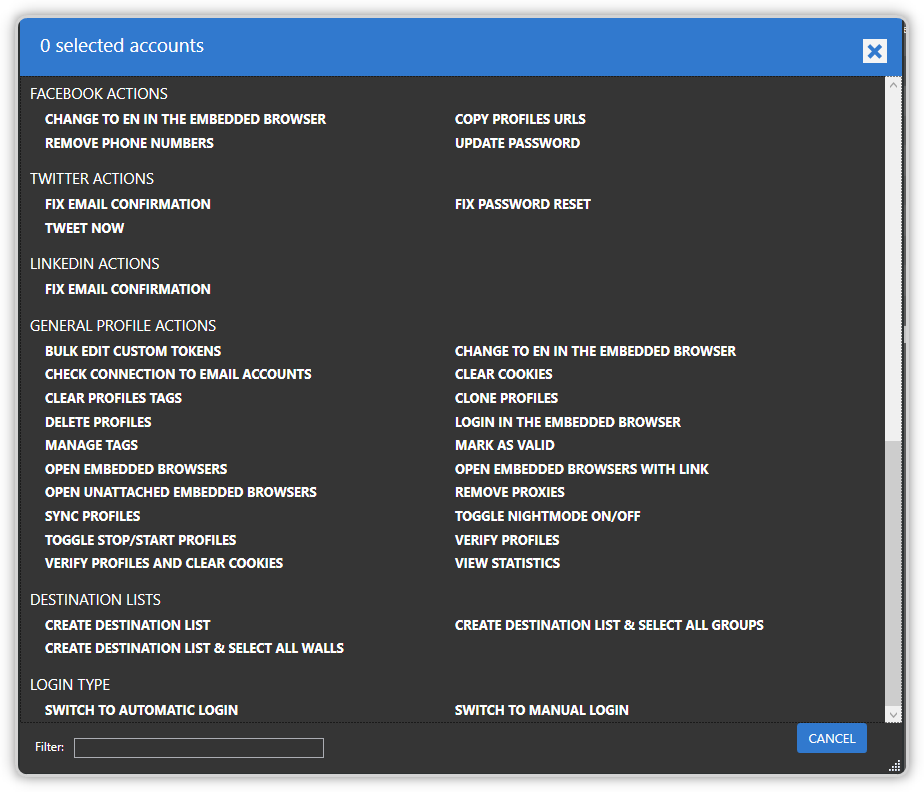Choose Remove Phone Numbers
The height and width of the screenshot is (792, 924).
point(129,143)
